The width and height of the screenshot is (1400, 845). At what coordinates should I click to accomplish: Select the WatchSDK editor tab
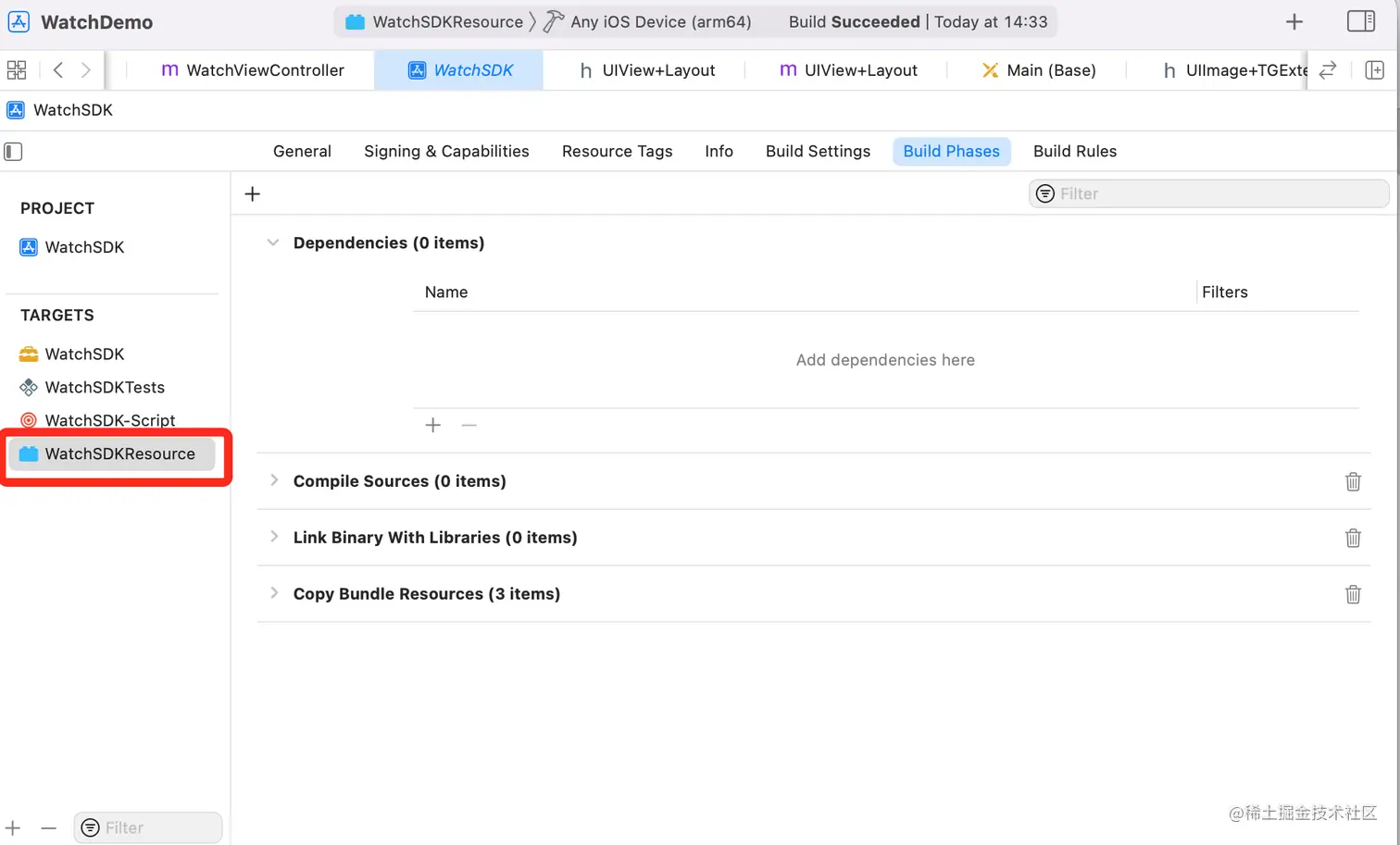459,70
